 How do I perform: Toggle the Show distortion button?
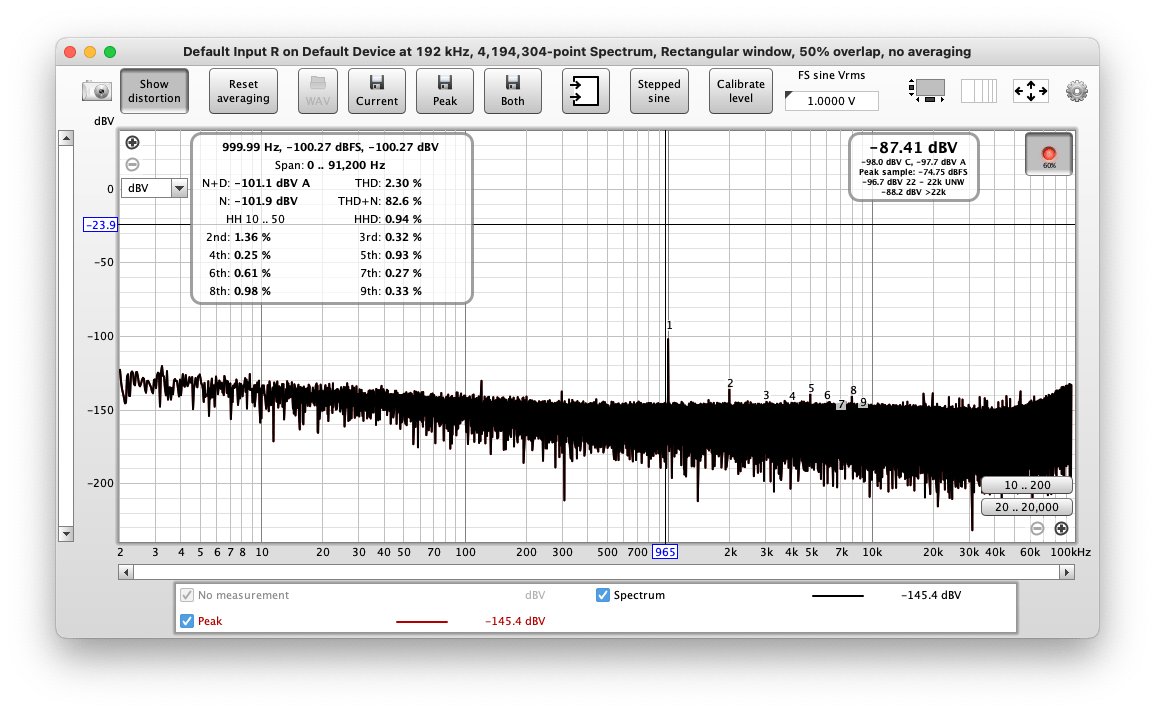[x=154, y=91]
